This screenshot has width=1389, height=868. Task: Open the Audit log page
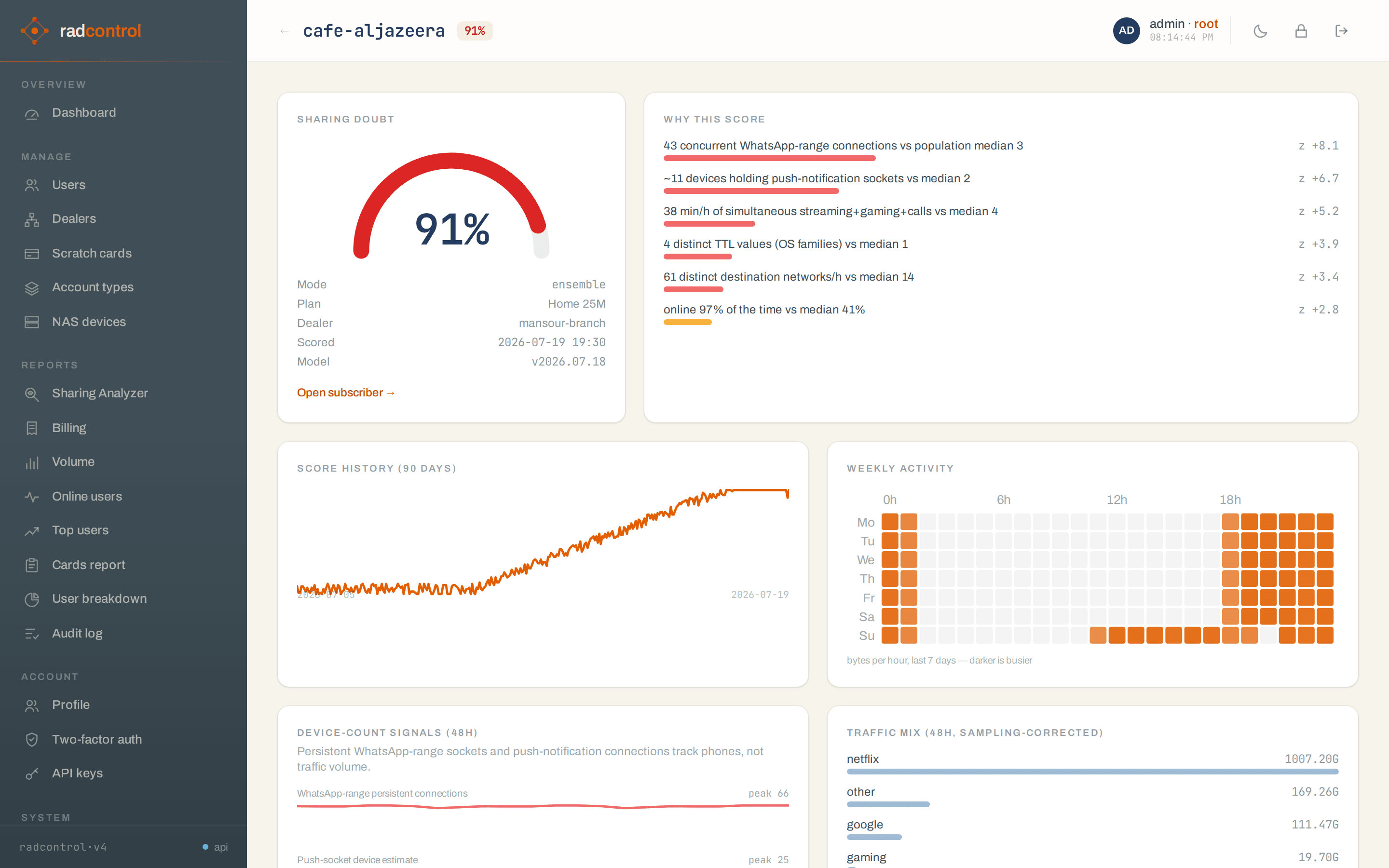click(123, 634)
